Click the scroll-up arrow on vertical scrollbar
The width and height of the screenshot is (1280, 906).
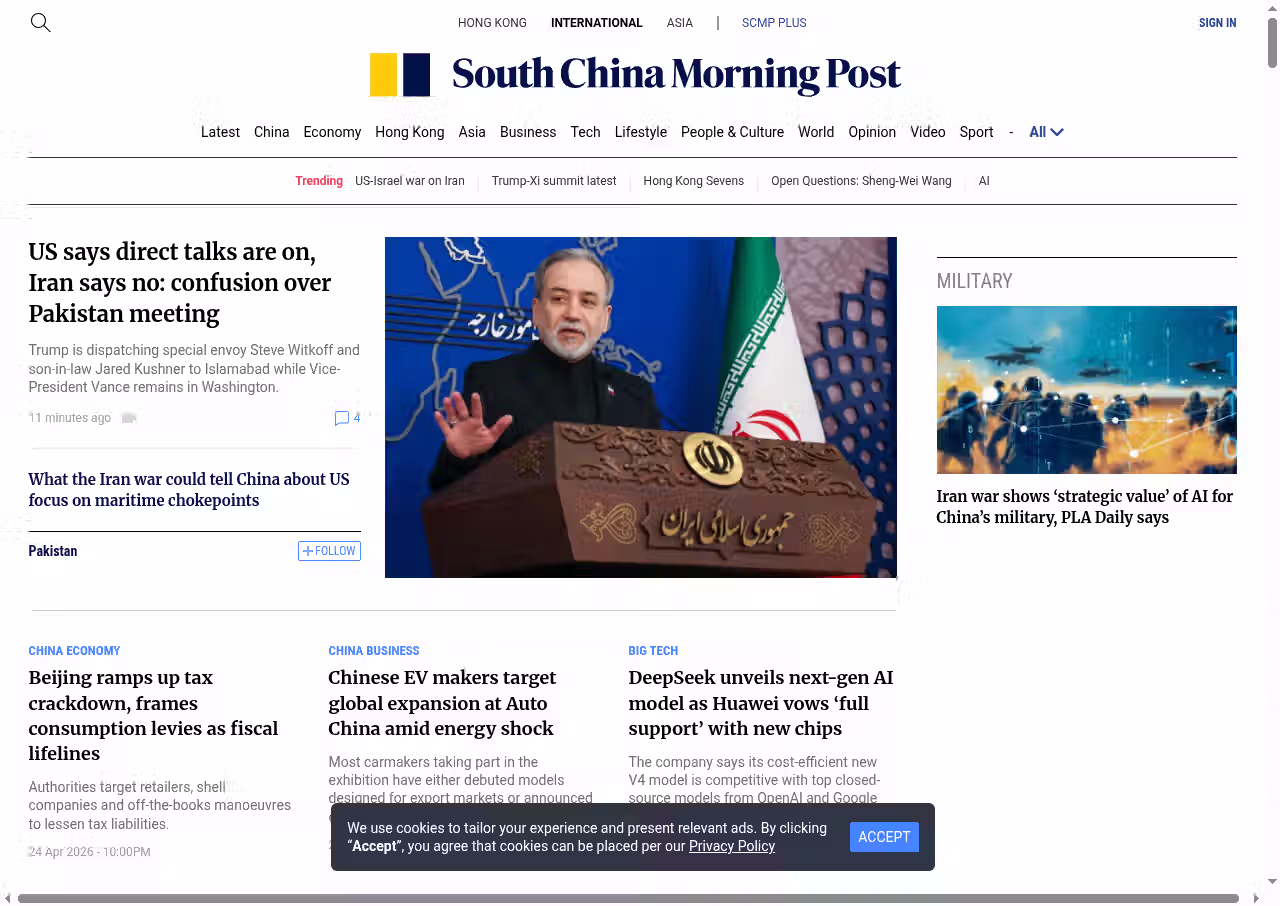click(x=1272, y=8)
